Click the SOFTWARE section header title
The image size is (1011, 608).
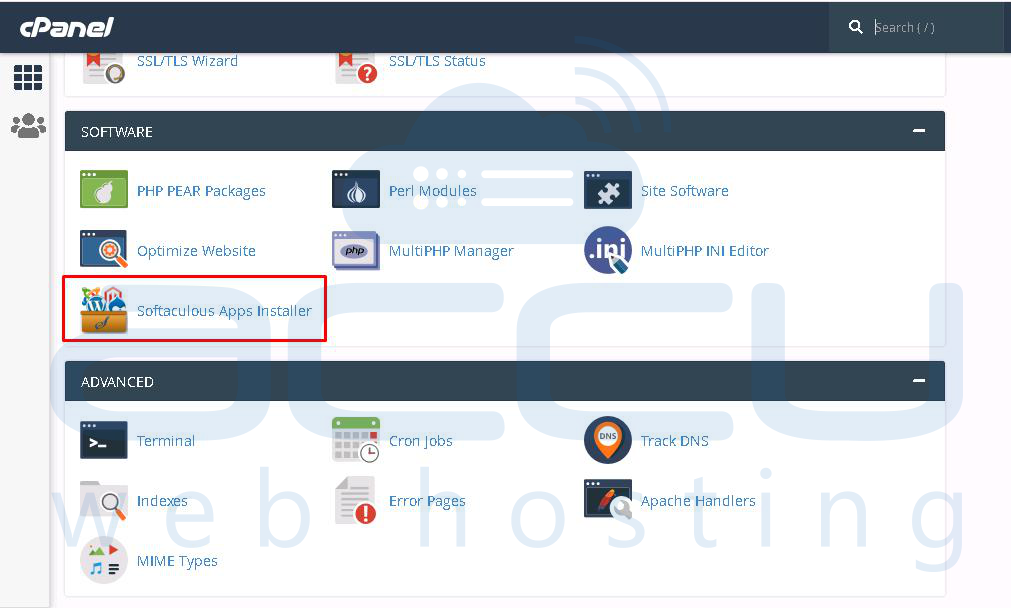(117, 132)
